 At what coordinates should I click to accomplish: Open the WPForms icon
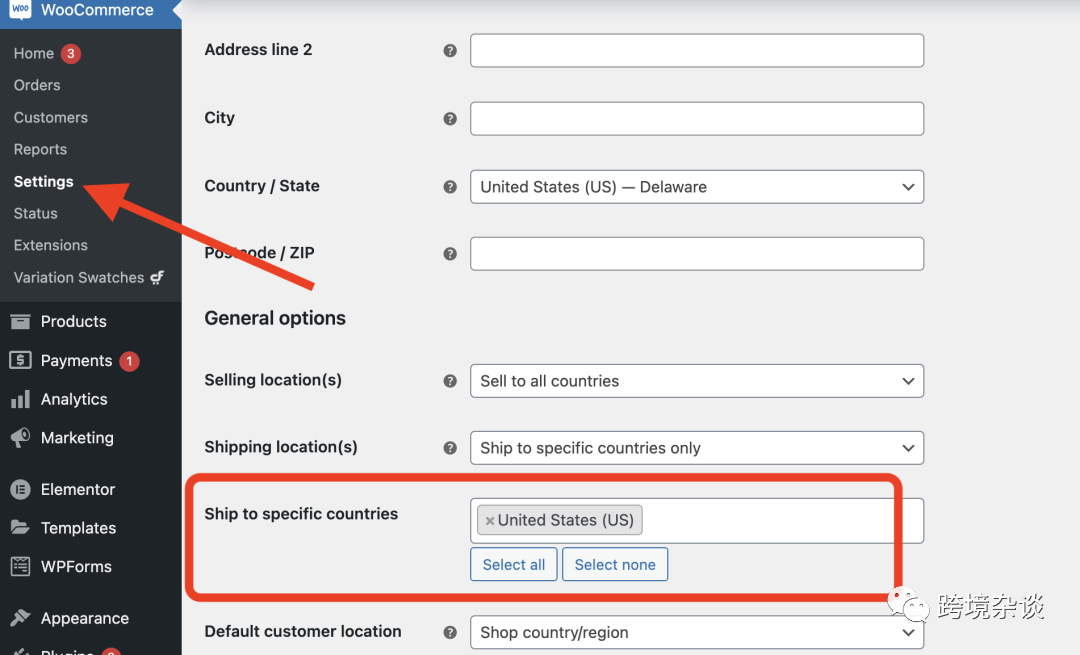21,566
